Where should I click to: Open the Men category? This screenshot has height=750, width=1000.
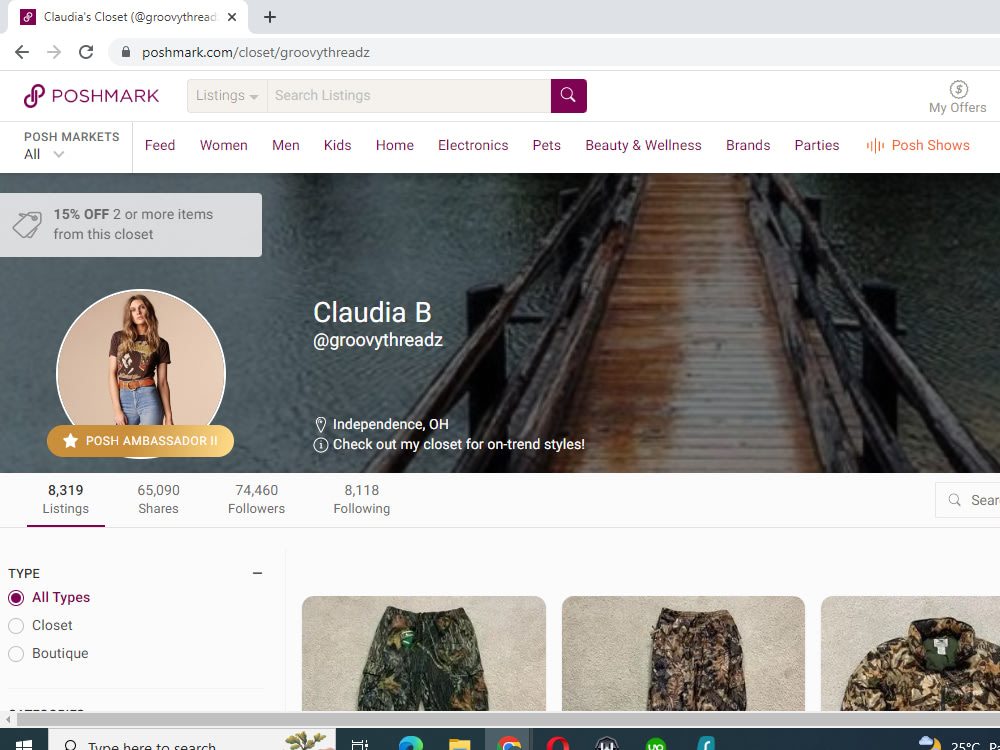click(x=286, y=145)
